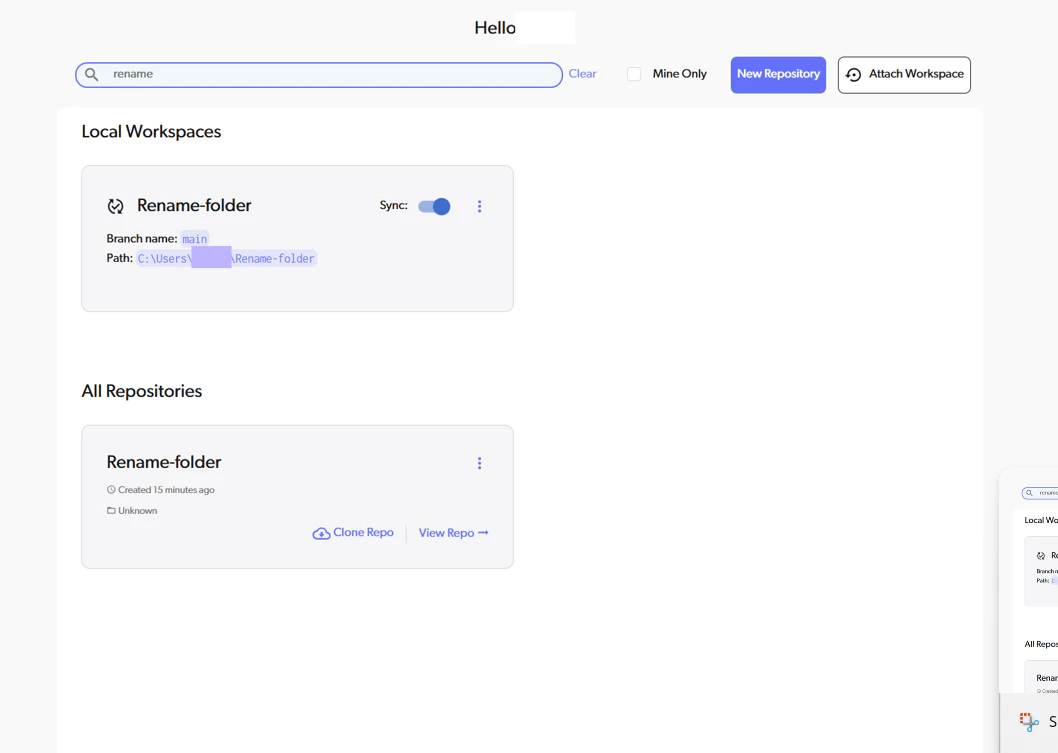Image resolution: width=1058 pixels, height=753 pixels.
Task: Focus the search field containing rename
Action: [x=318, y=75]
